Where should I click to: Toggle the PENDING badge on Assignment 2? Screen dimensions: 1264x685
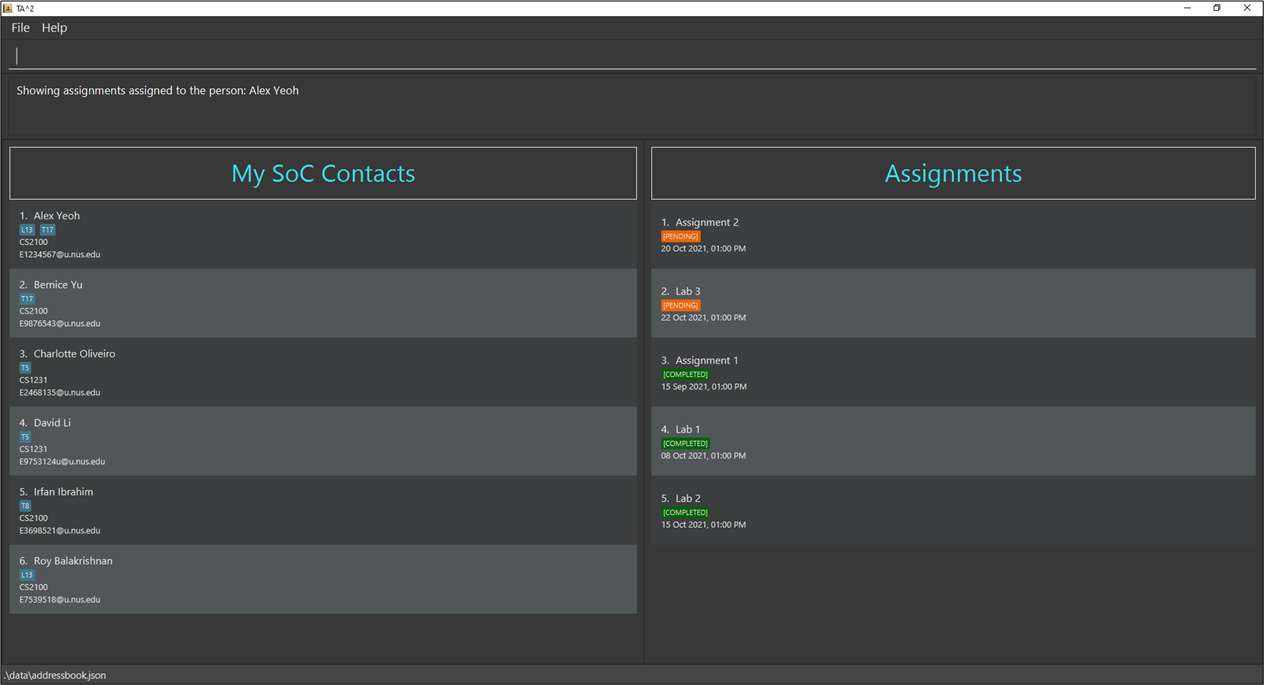(x=680, y=236)
